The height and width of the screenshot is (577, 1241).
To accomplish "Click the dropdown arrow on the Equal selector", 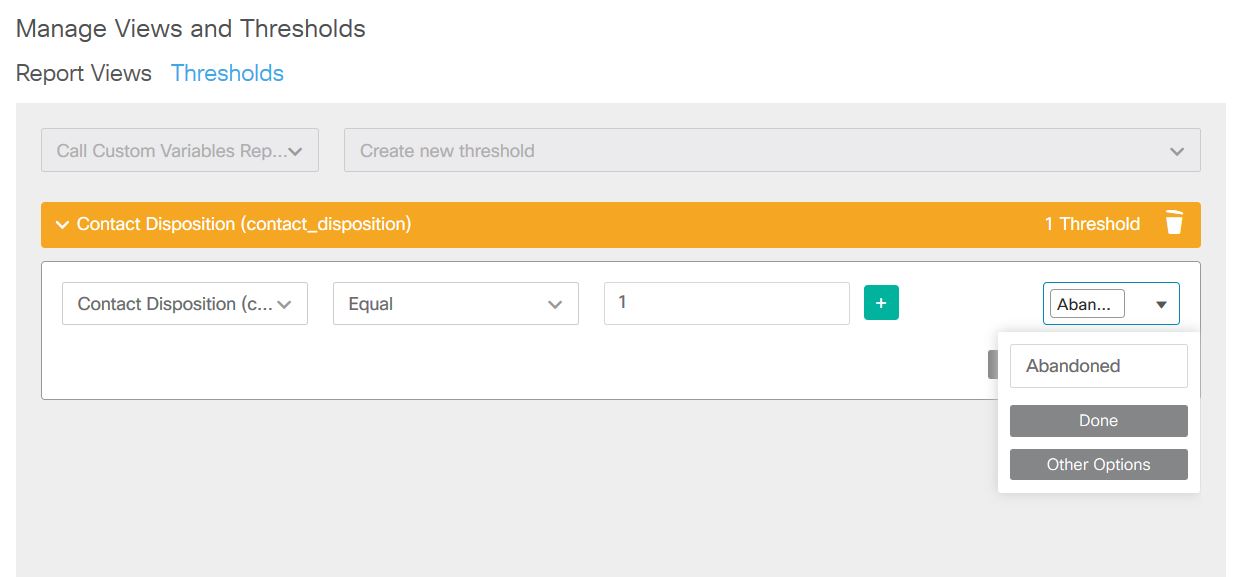I will pyautogui.click(x=557, y=303).
